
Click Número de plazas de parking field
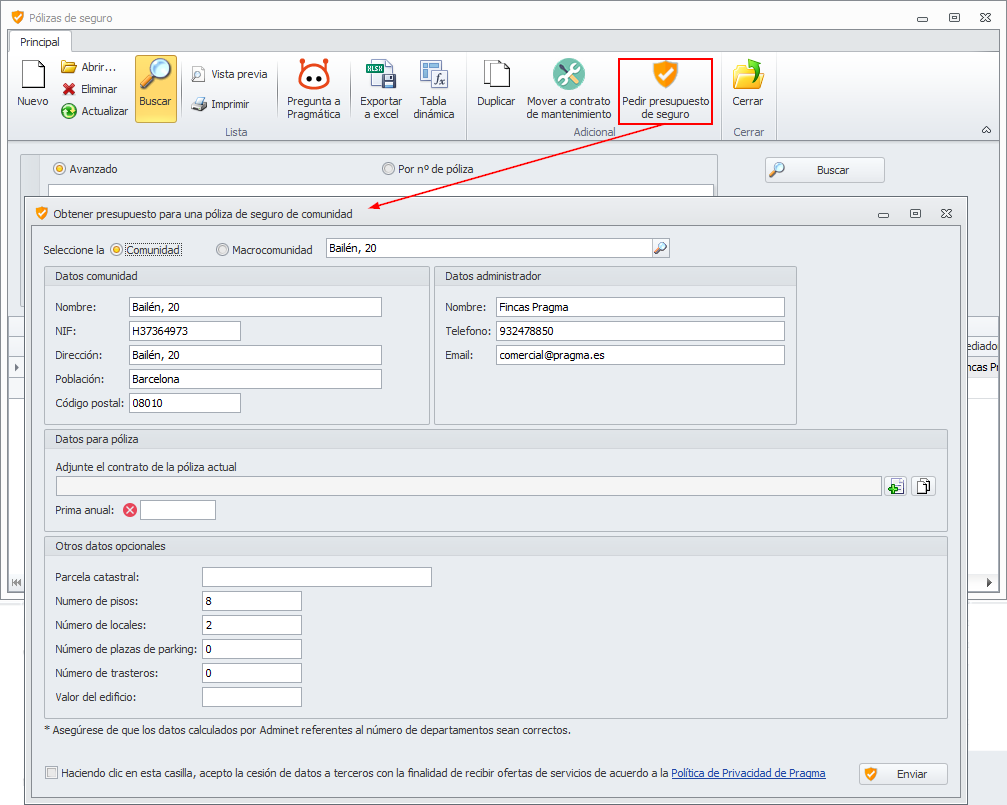(252, 649)
